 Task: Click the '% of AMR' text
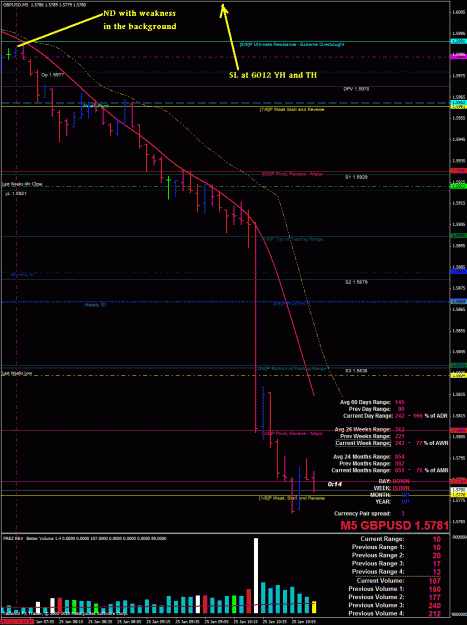coord(436,470)
